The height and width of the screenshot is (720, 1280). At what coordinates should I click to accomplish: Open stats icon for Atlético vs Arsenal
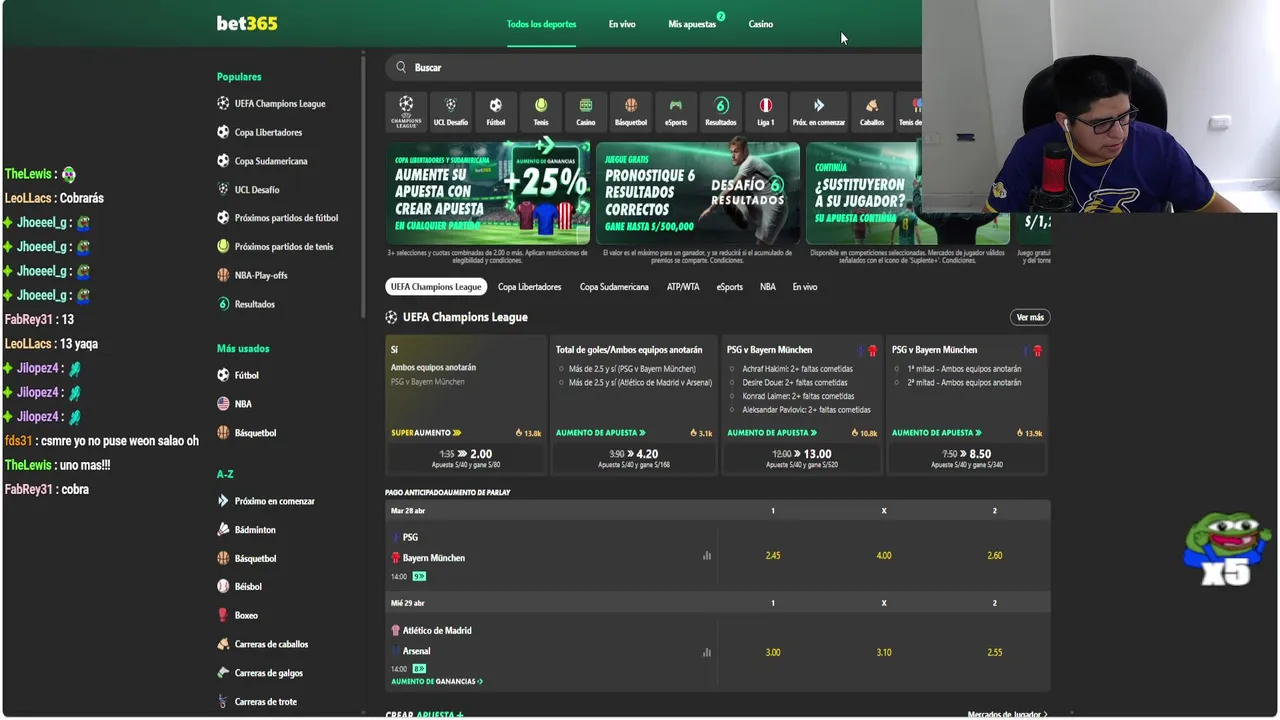pos(707,652)
